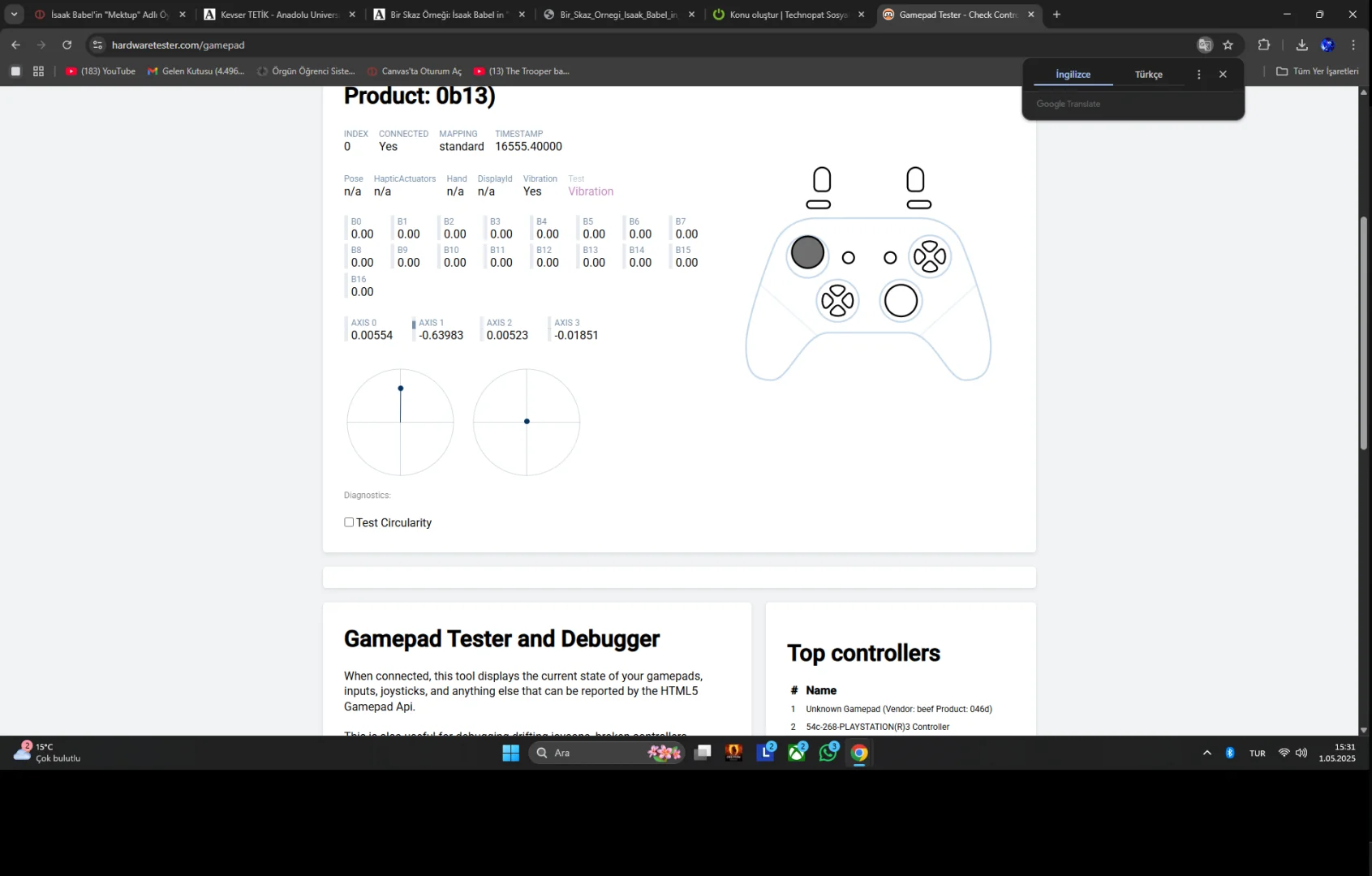
Task: Click the volume icon in system tray
Action: pyautogui.click(x=1301, y=753)
